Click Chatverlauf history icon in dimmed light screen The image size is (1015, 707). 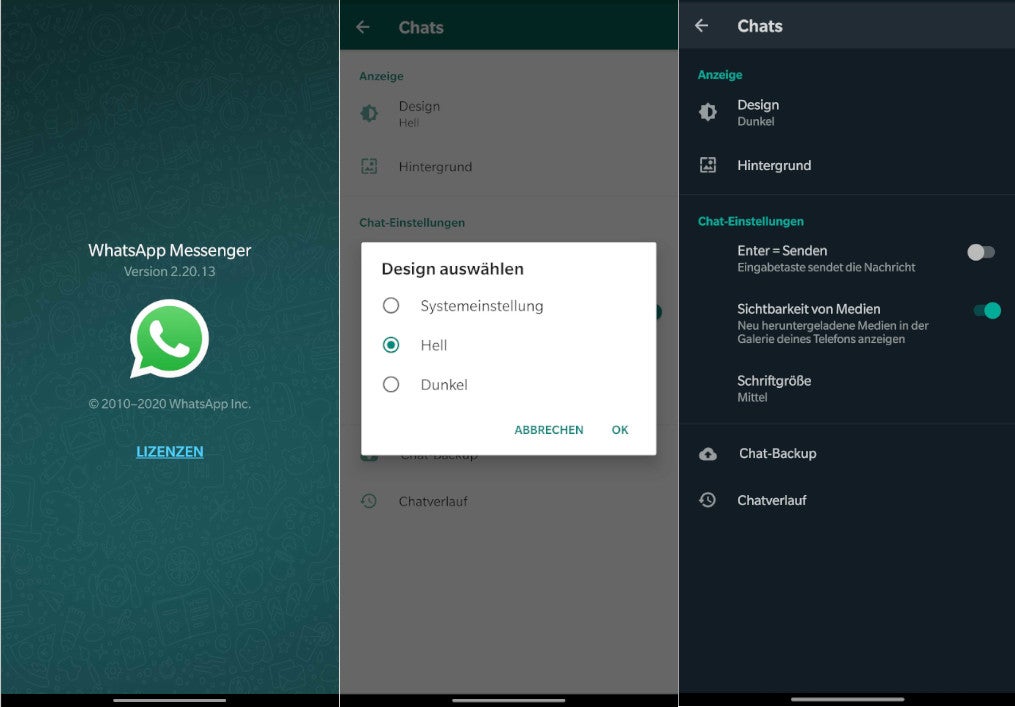point(369,501)
